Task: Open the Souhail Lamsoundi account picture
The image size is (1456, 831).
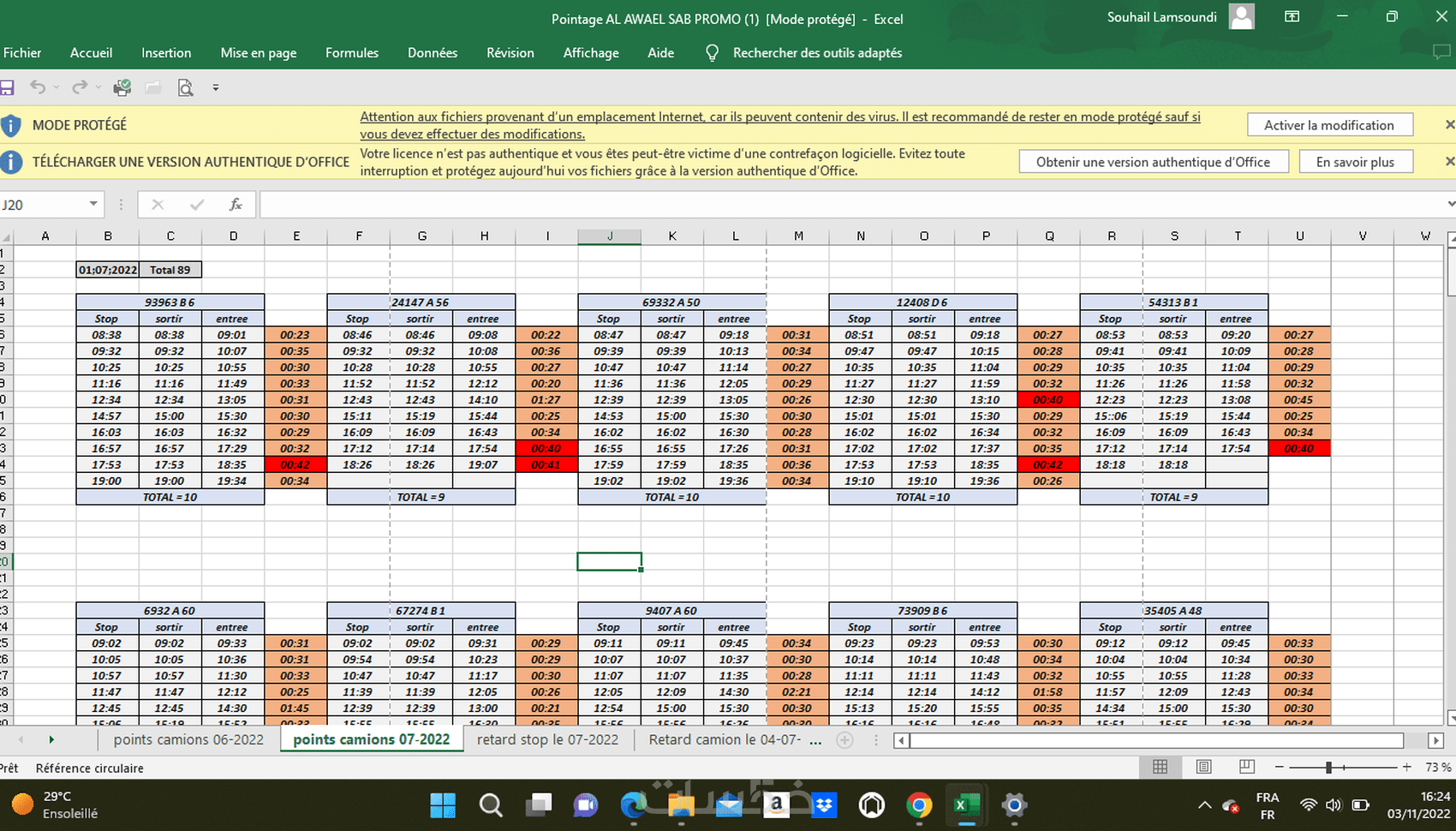Action: pyautogui.click(x=1241, y=16)
